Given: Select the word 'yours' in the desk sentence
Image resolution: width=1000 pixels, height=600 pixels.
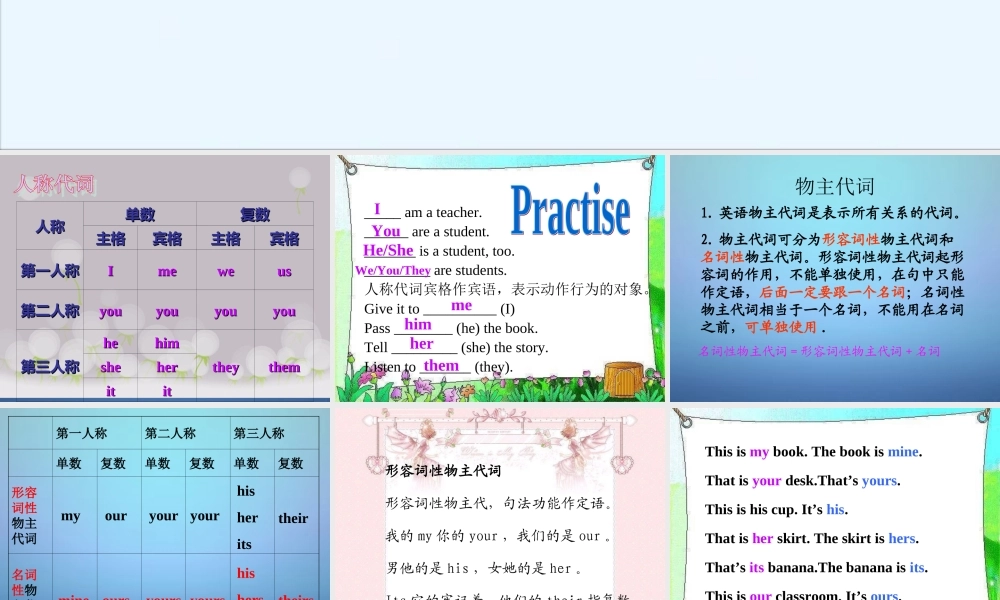Looking at the screenshot, I should pyautogui.click(x=879, y=480).
